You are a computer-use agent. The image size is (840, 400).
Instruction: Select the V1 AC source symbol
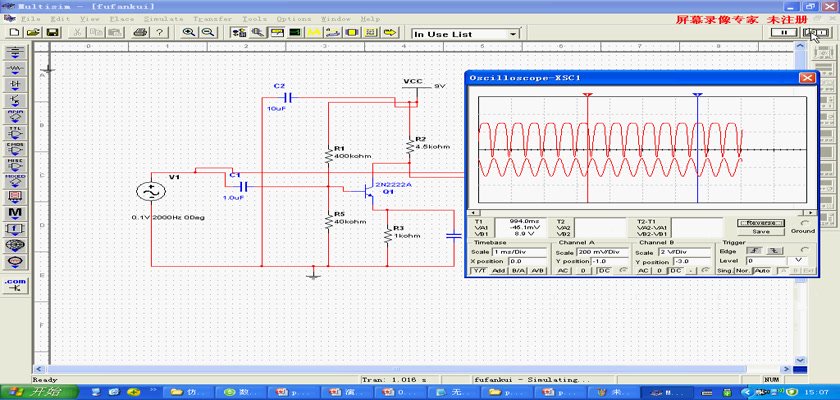151,192
